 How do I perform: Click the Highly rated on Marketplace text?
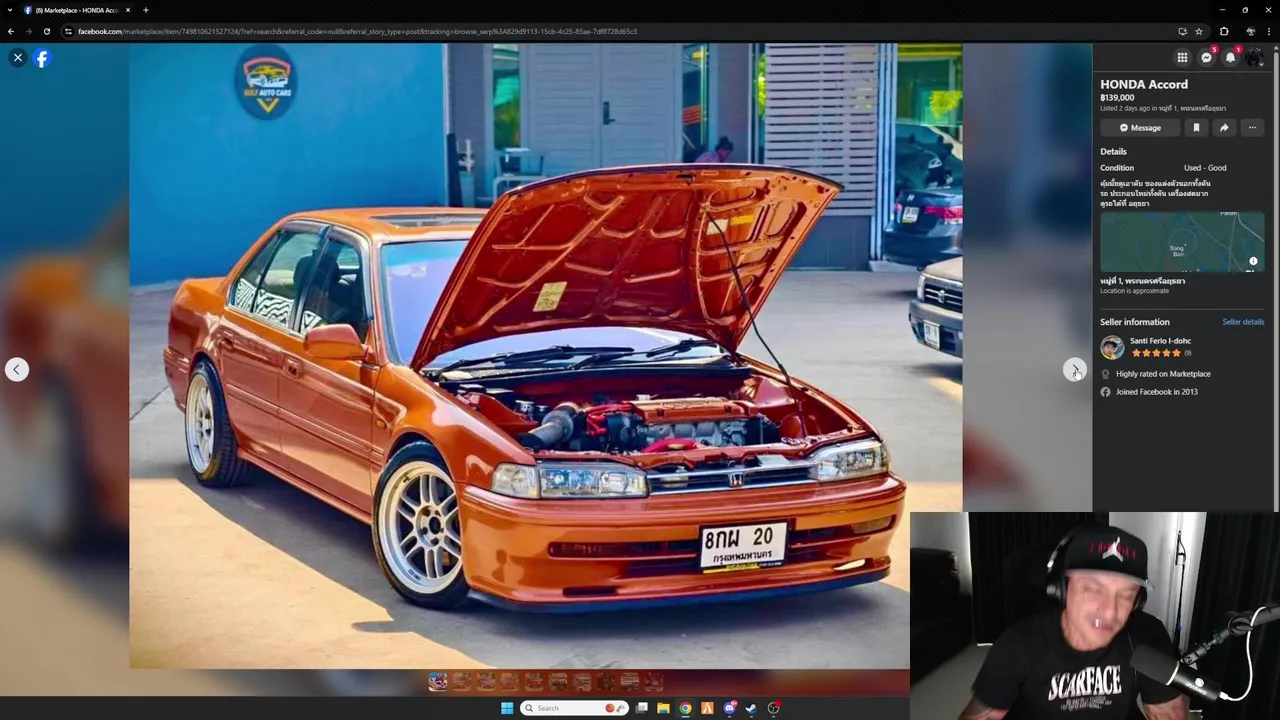(1163, 374)
